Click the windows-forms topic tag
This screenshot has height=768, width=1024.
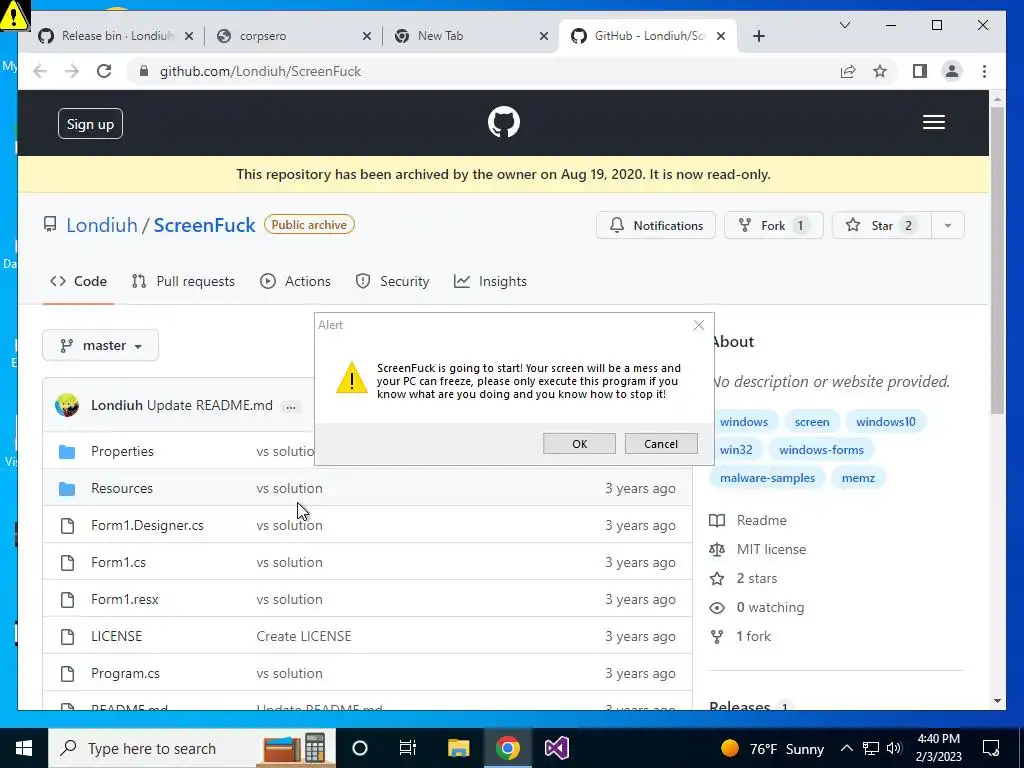pyautogui.click(x=821, y=450)
